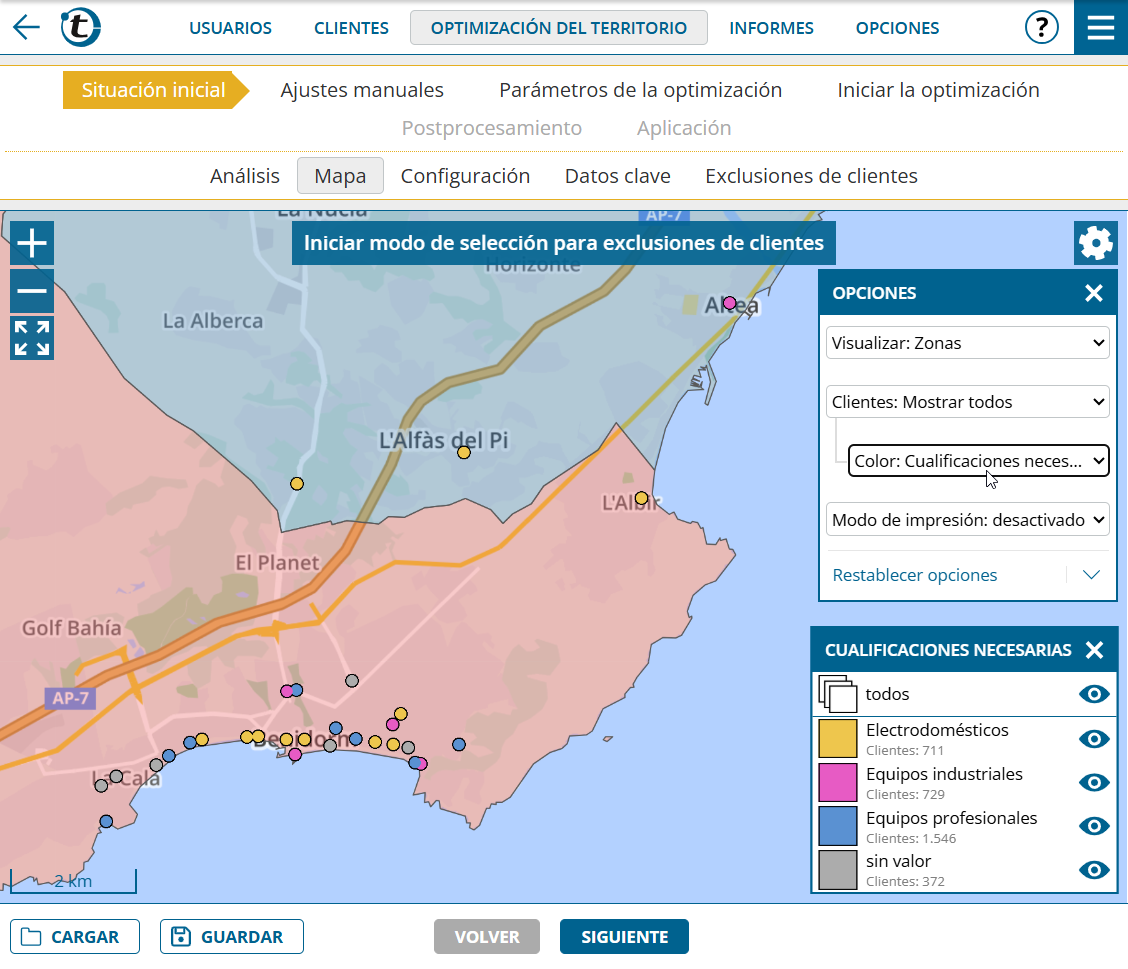Image resolution: width=1128 pixels, height=969 pixels.
Task: Open map settings gear icon
Action: [x=1095, y=243]
